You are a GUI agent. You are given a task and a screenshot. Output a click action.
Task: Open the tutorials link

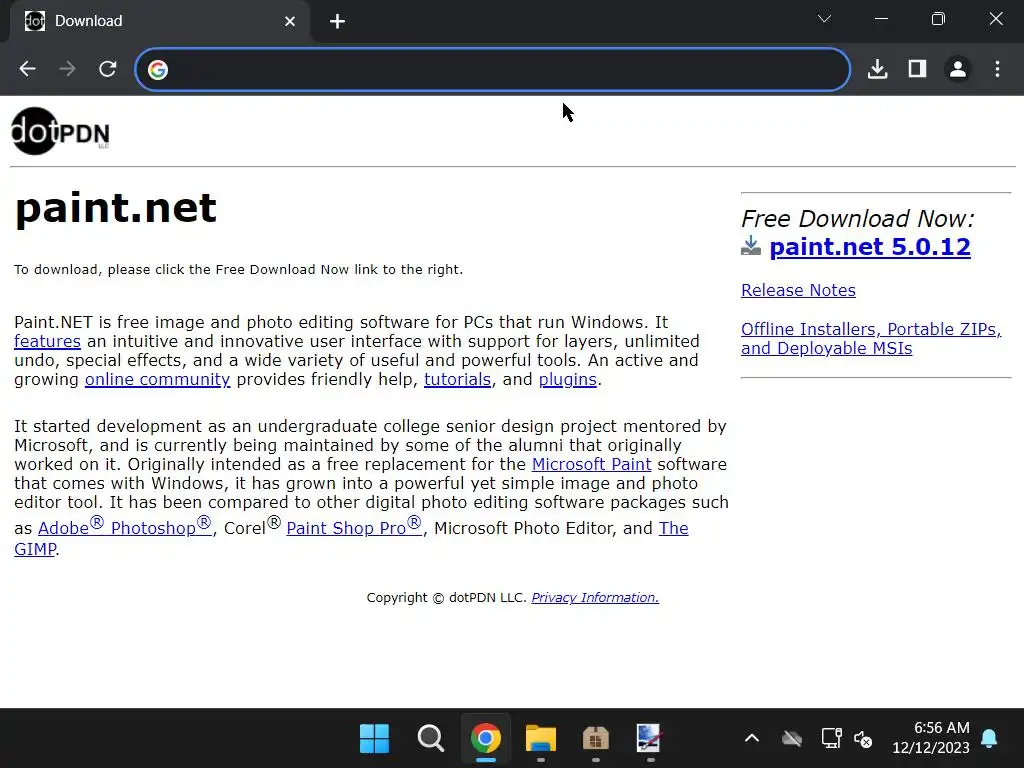tap(457, 379)
